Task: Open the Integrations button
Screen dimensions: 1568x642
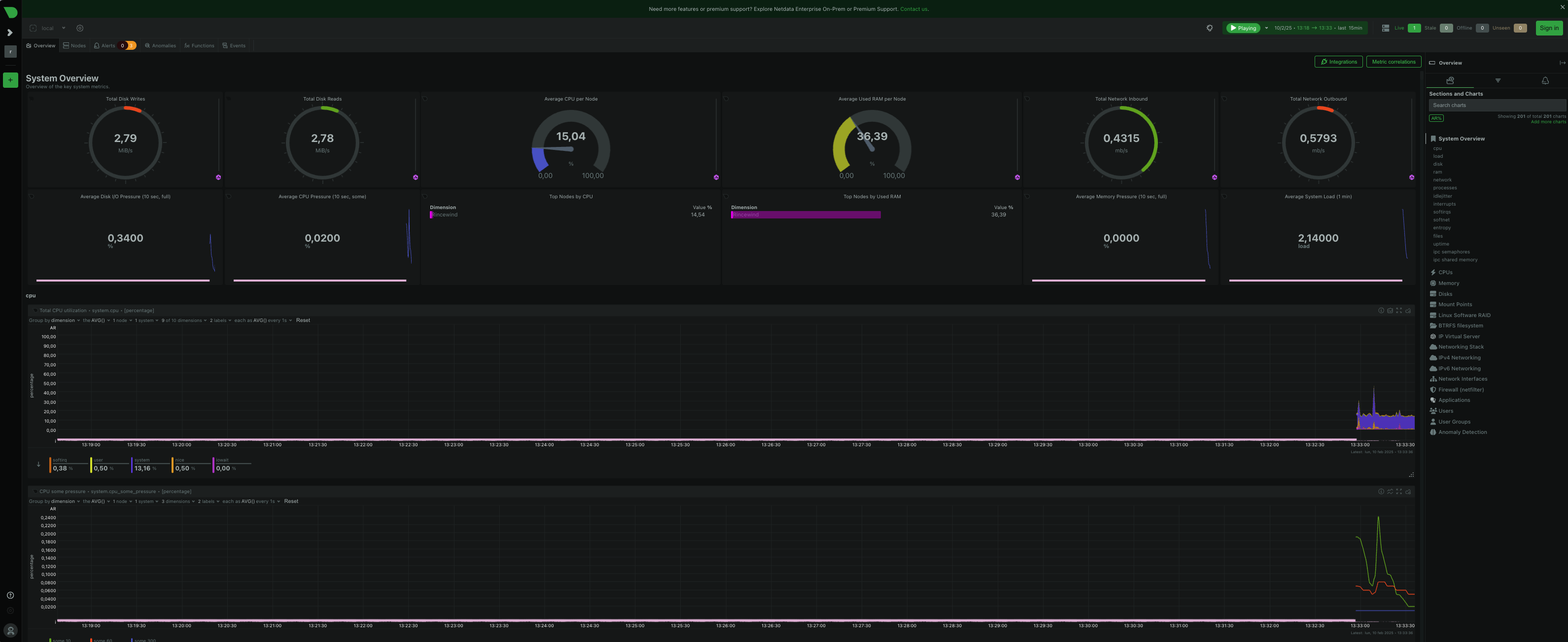Action: 1338,62
